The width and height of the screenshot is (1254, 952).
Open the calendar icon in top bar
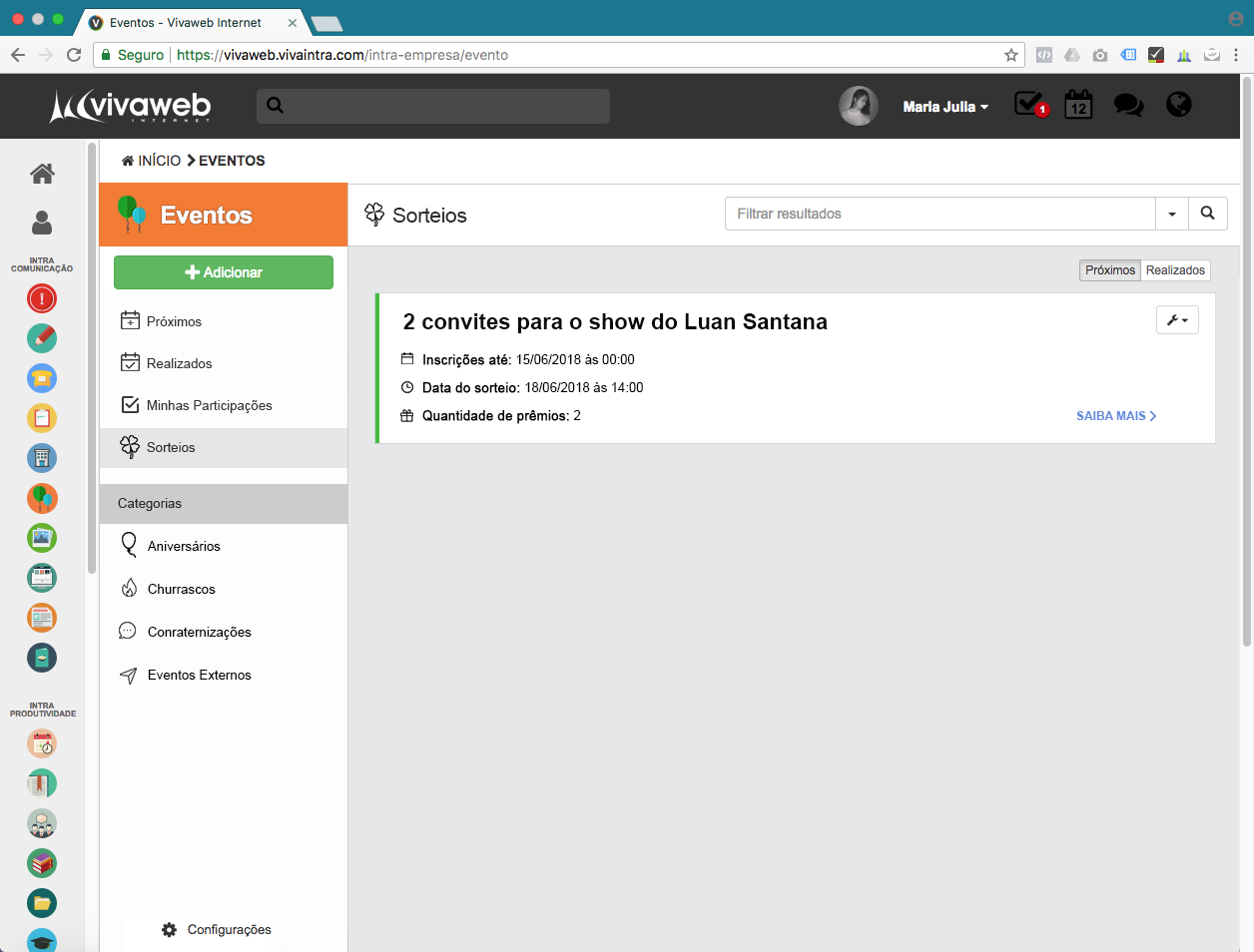[x=1078, y=105]
